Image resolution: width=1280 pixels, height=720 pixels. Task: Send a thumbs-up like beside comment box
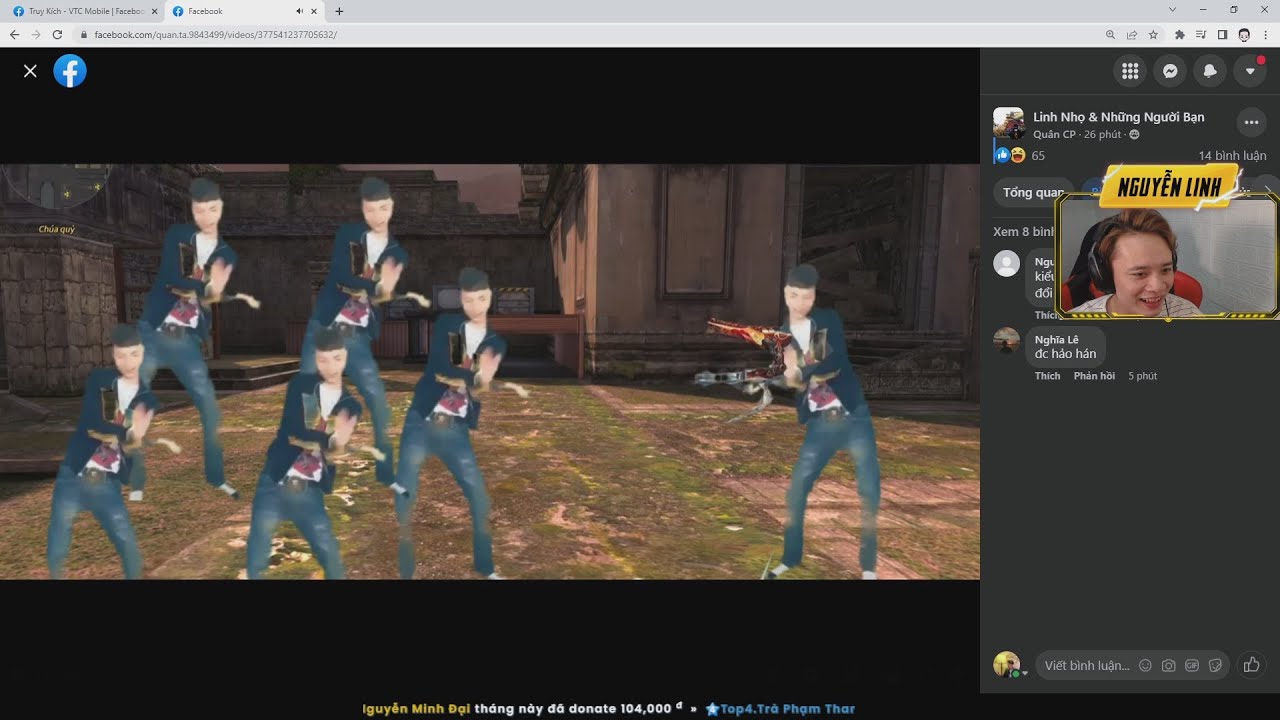pyautogui.click(x=1251, y=665)
